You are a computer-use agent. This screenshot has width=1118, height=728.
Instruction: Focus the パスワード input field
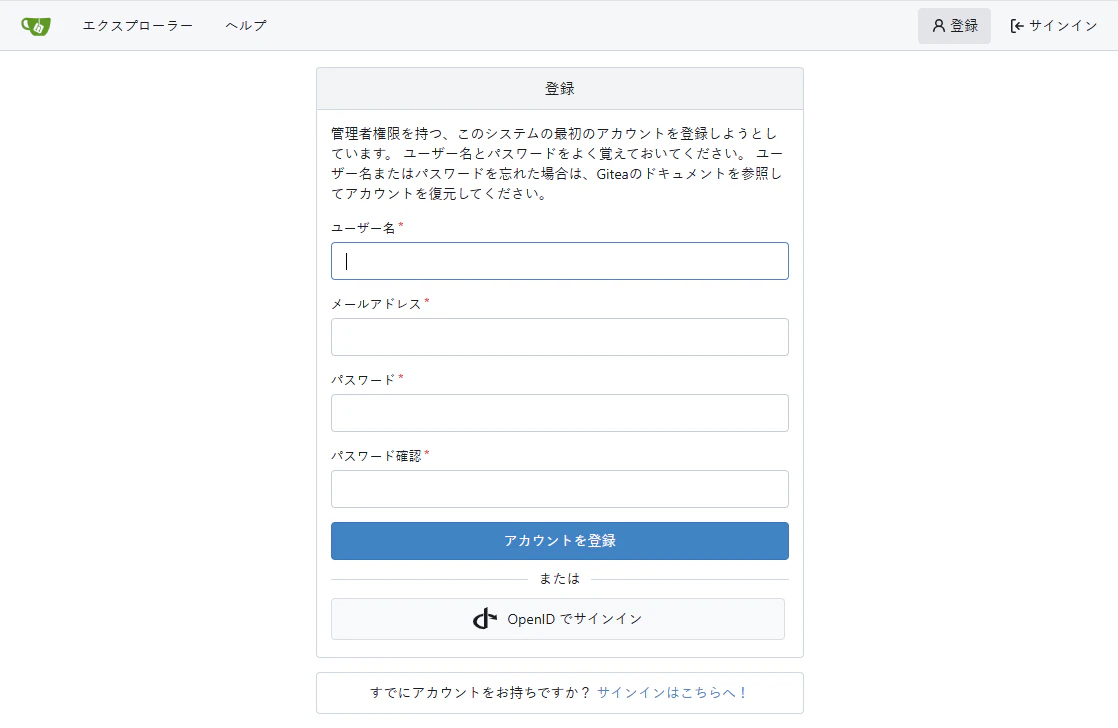pos(560,413)
